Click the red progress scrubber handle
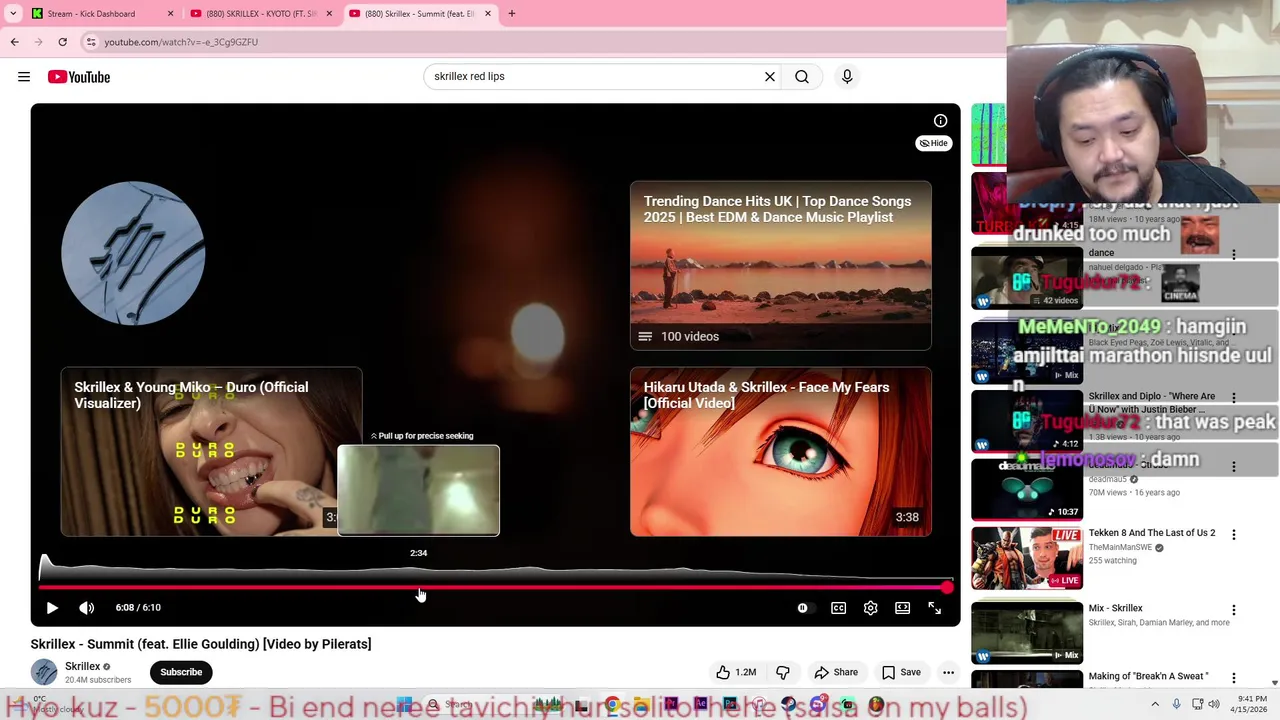The image size is (1280, 720). 946,588
